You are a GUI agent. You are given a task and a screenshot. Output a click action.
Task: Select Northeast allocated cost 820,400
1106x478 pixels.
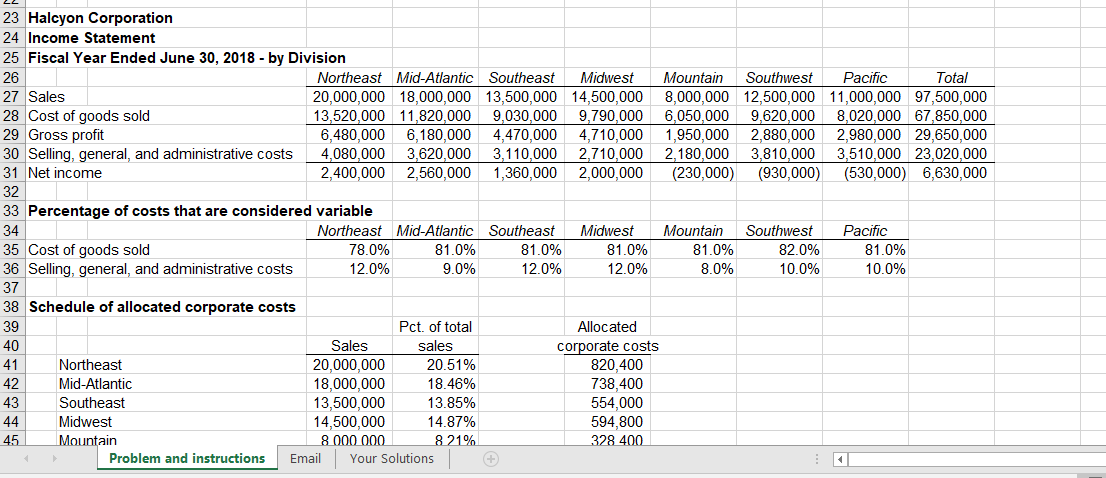607,364
